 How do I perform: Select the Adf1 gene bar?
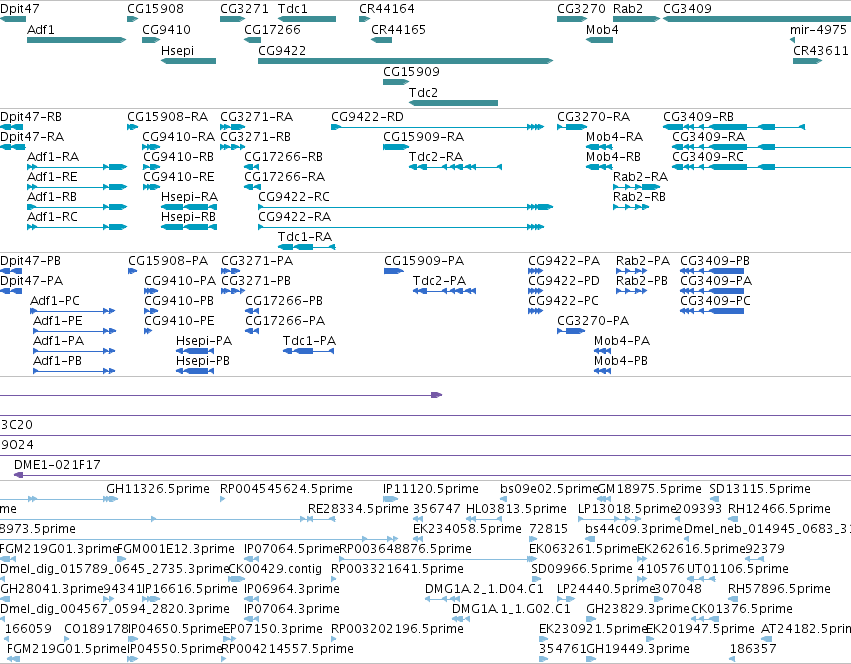coord(77,40)
